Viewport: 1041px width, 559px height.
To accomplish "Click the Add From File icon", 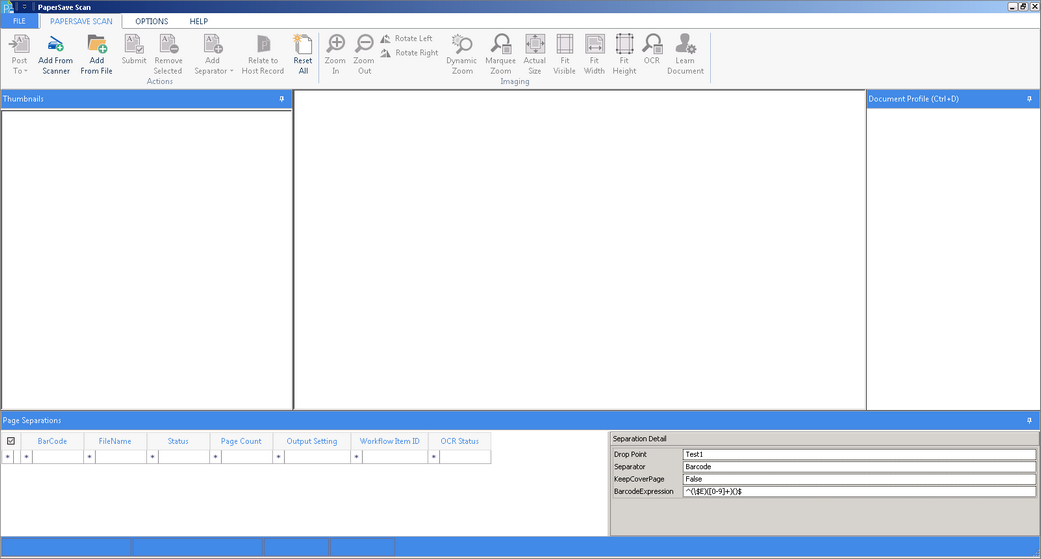I will [x=97, y=44].
